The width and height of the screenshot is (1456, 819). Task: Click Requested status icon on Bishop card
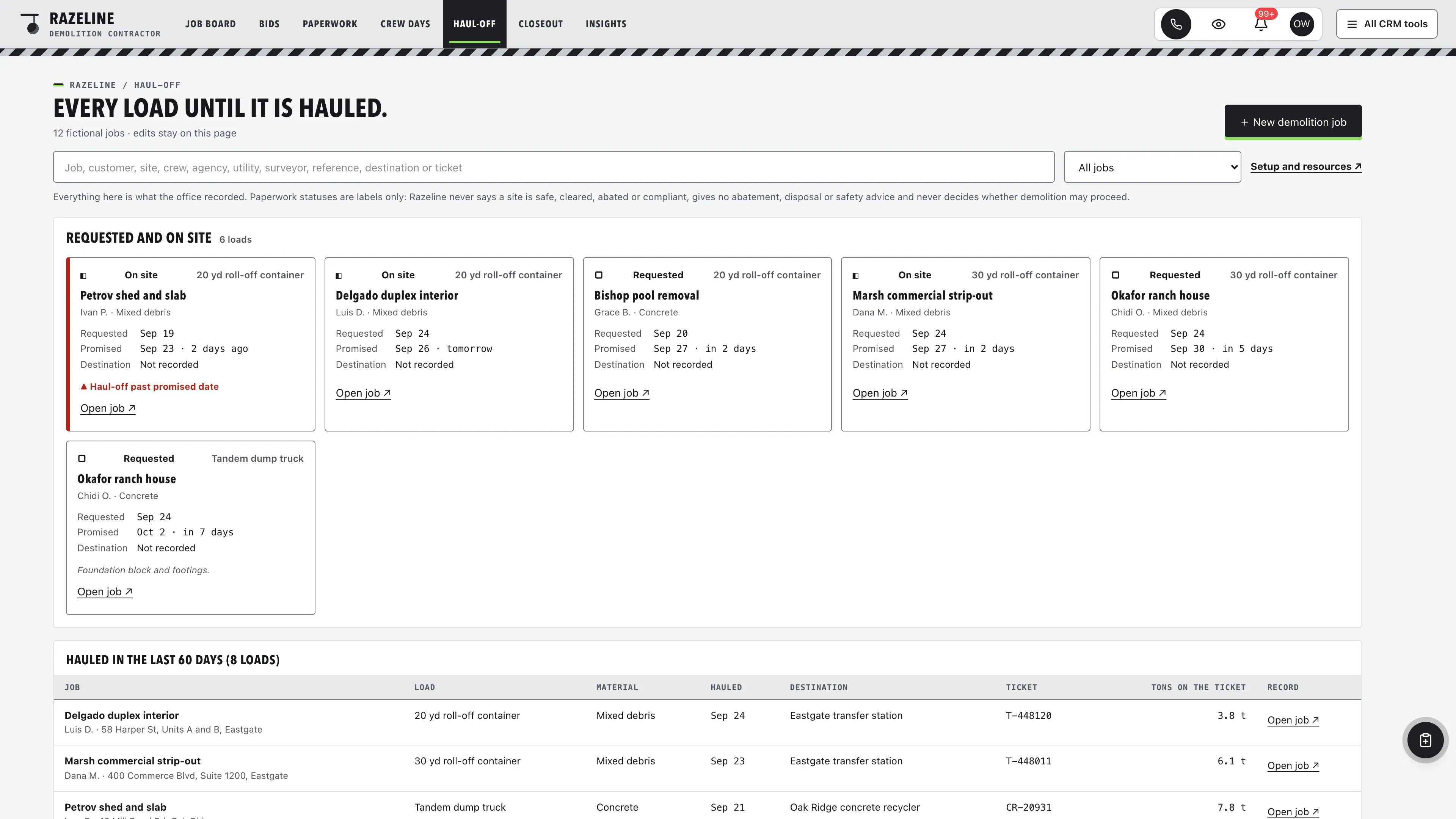point(599,275)
